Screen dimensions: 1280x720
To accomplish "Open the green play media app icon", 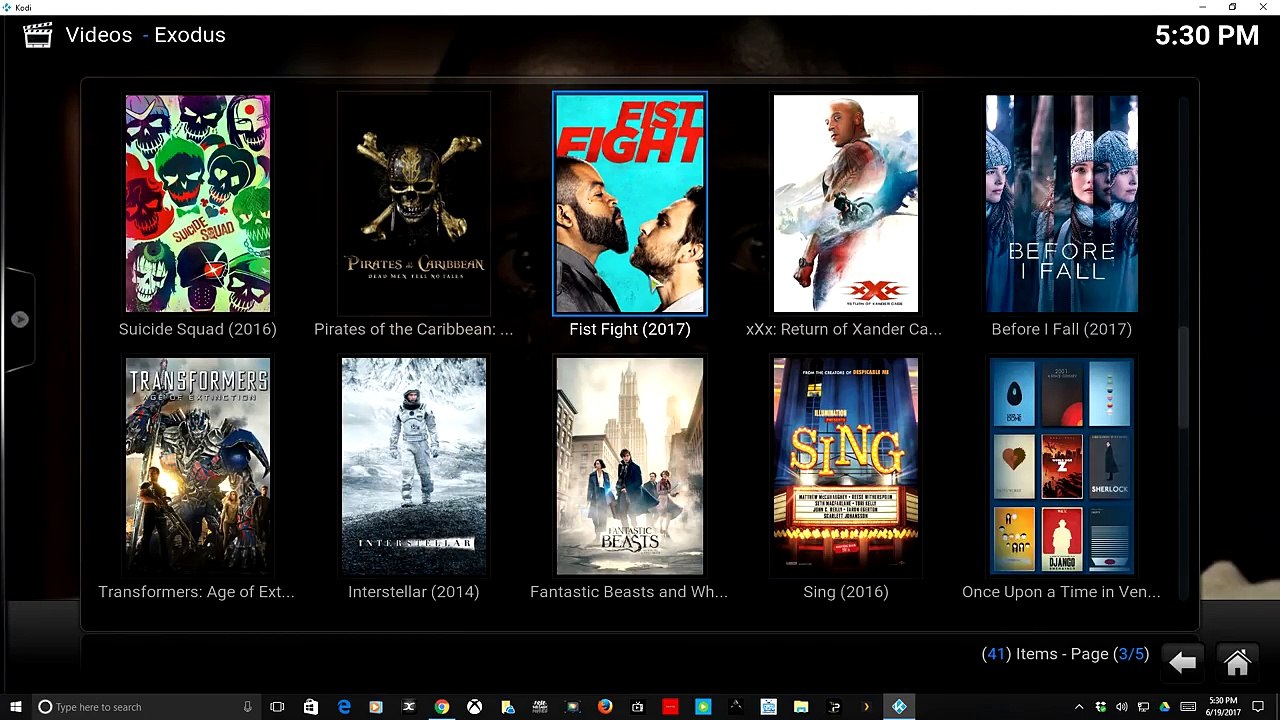I will pyautogui.click(x=703, y=707).
